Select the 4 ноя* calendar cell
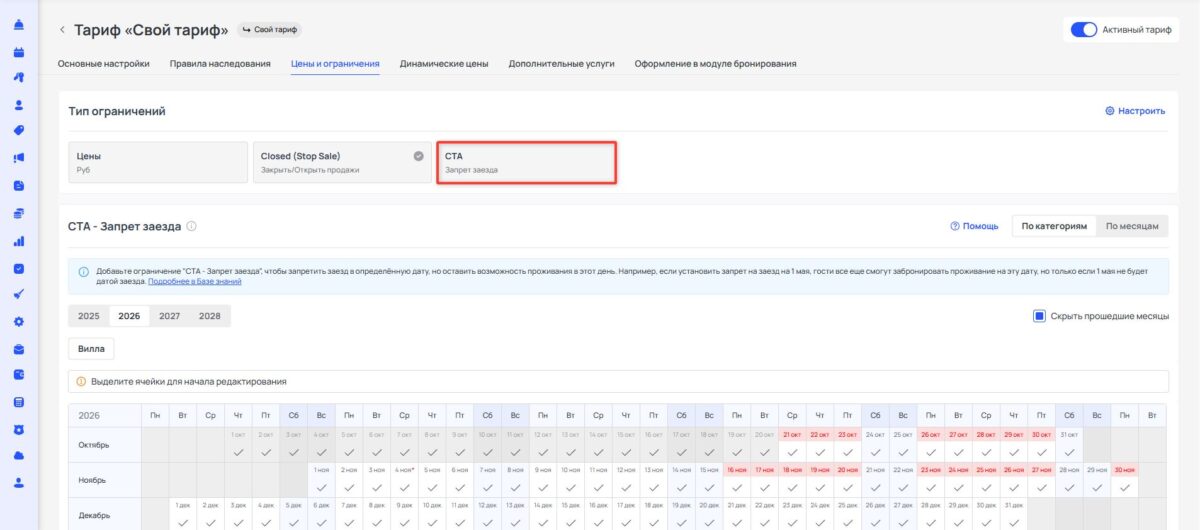1200x530 pixels. 404,480
